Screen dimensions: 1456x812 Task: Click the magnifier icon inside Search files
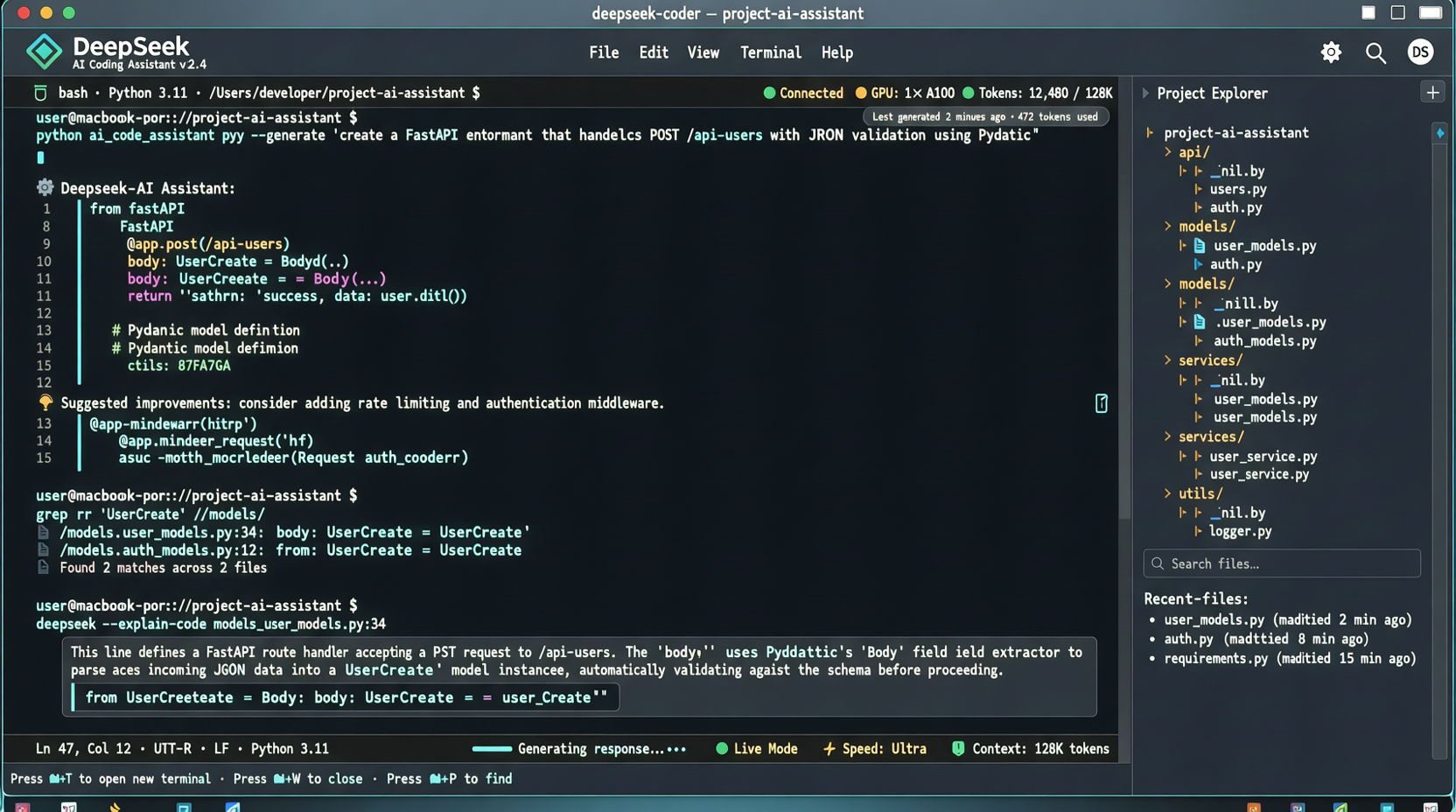[1158, 563]
